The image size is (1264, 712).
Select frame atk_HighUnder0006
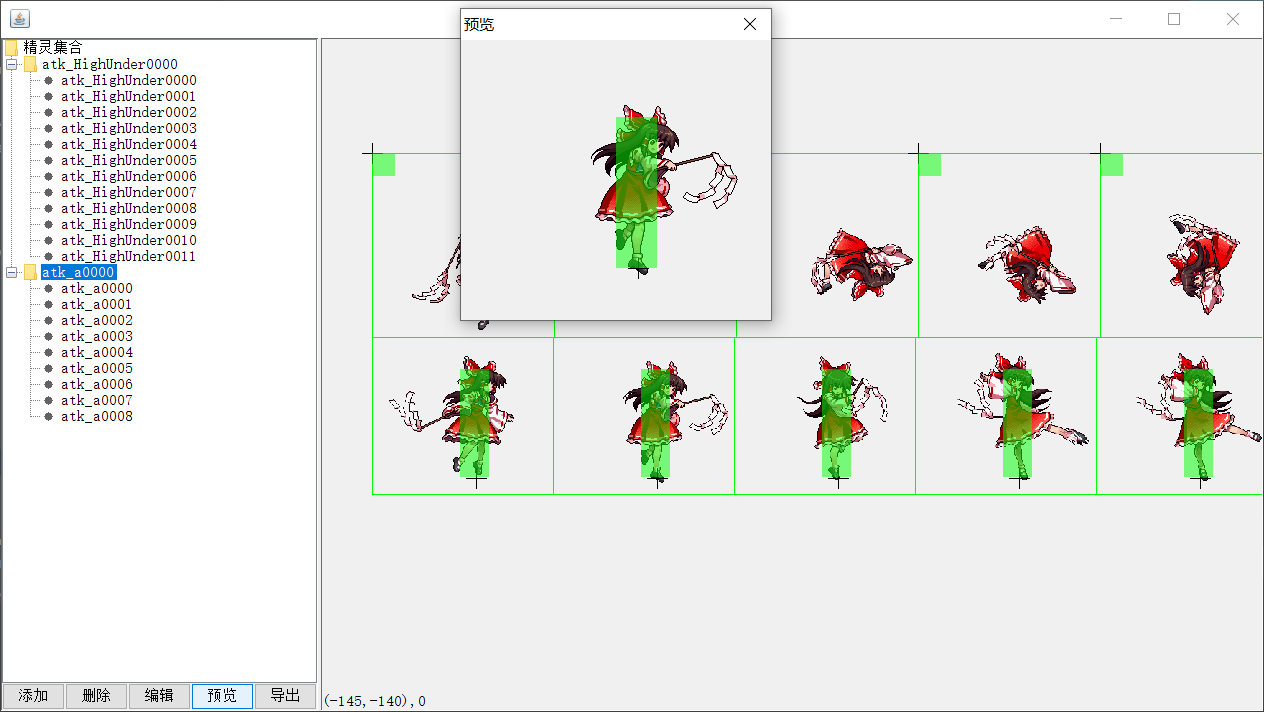[x=128, y=176]
